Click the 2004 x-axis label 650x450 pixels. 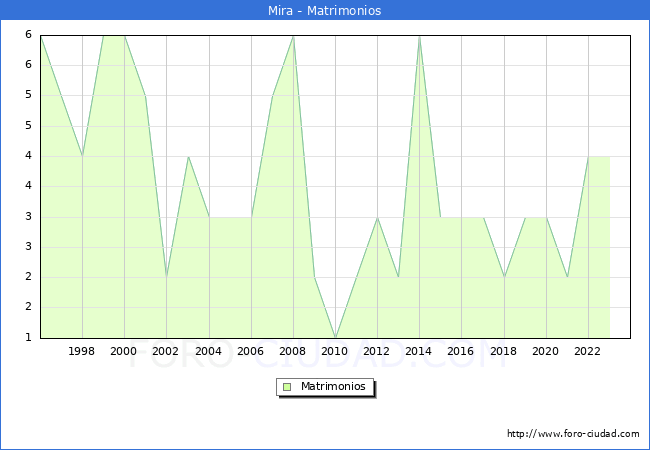(209, 351)
